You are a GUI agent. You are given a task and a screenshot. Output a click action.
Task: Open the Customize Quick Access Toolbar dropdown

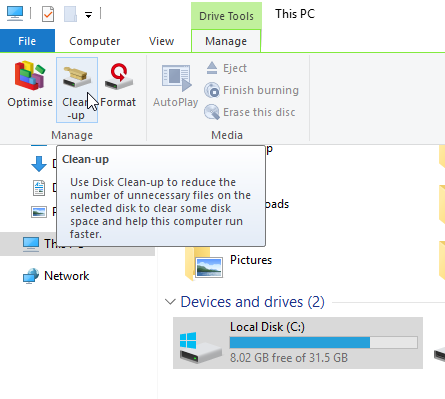pyautogui.click(x=88, y=15)
